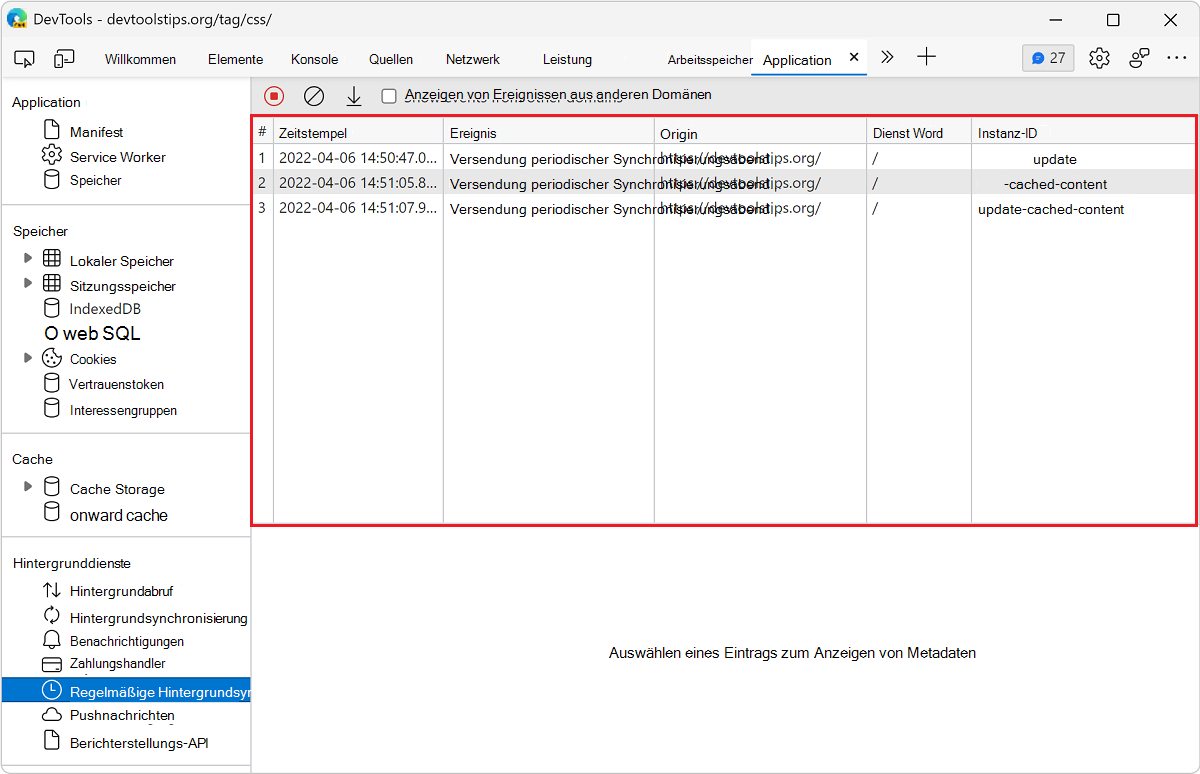
Task: Click the Cache Storage database icon
Action: (52, 487)
